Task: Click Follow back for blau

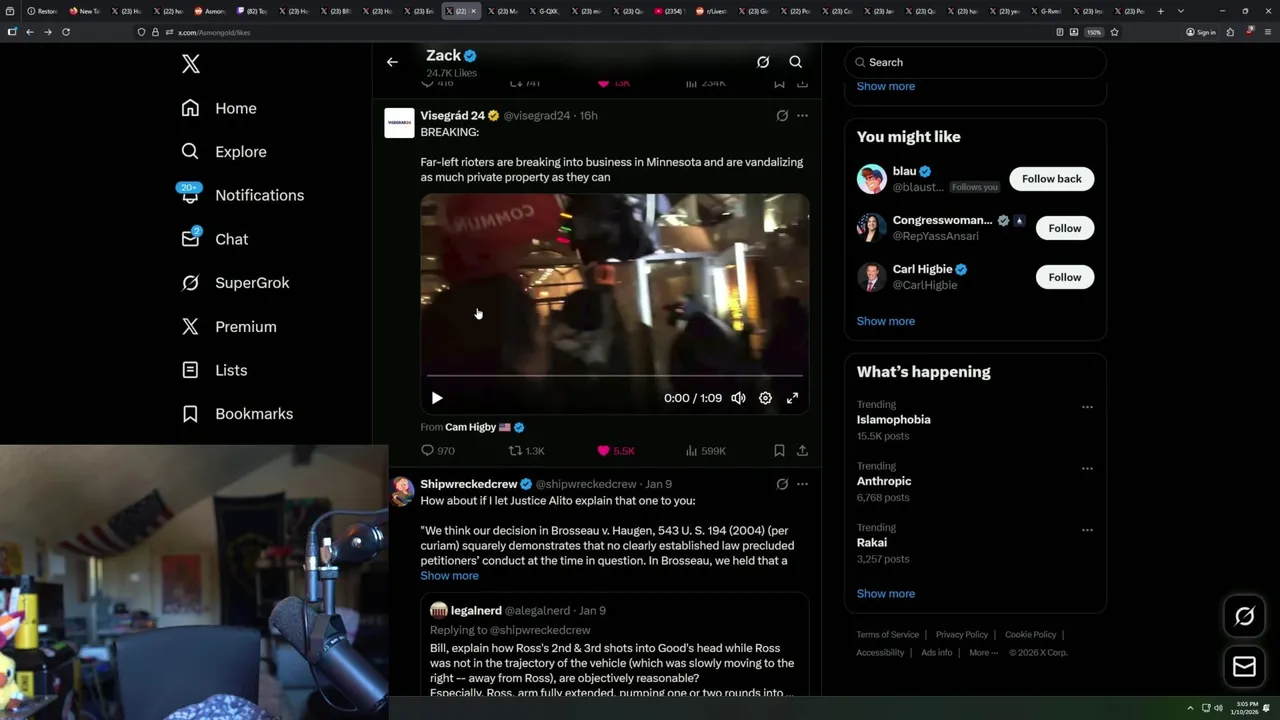Action: coord(1051,179)
